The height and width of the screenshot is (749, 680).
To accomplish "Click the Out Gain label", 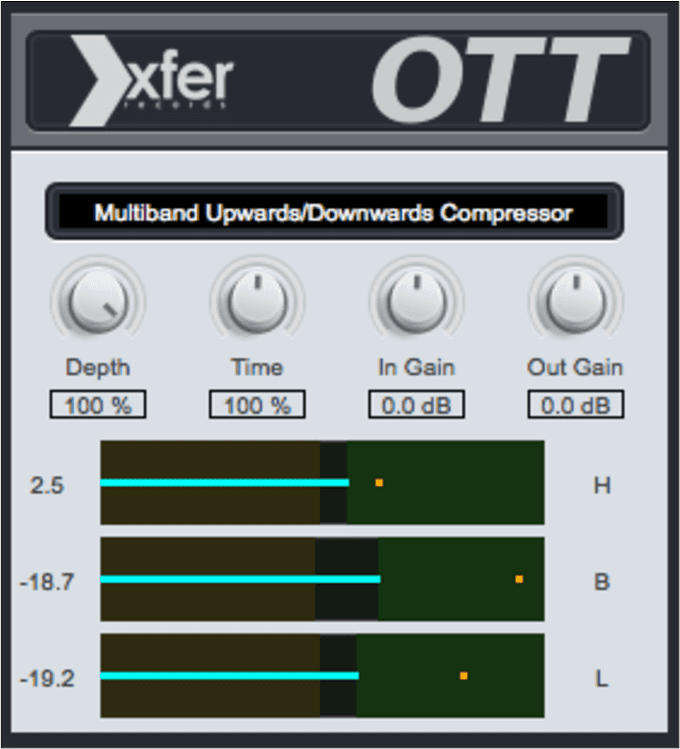I will click(575, 367).
